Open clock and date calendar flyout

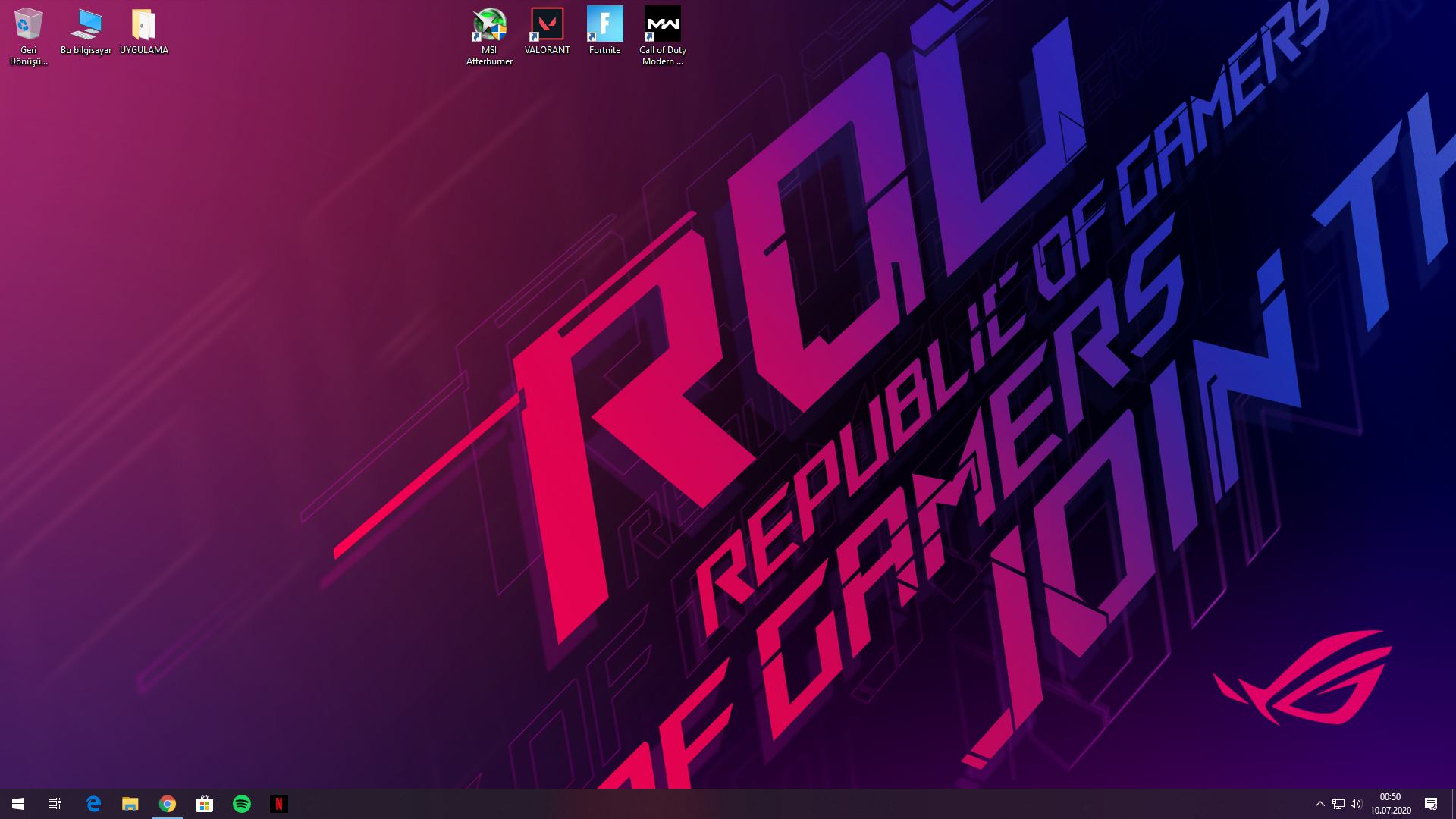[1390, 804]
